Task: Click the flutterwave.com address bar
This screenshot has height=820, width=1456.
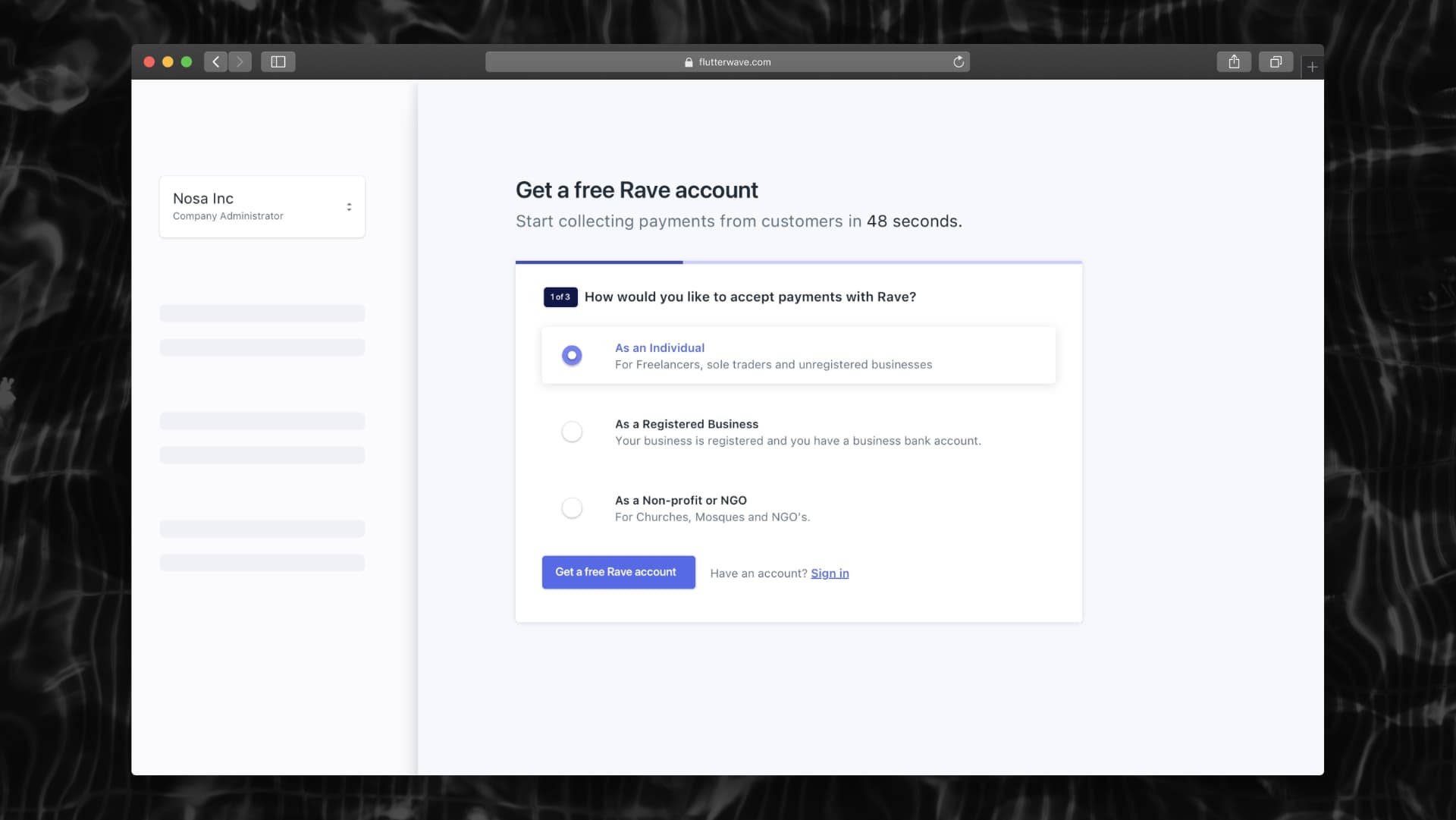Action: point(727,62)
